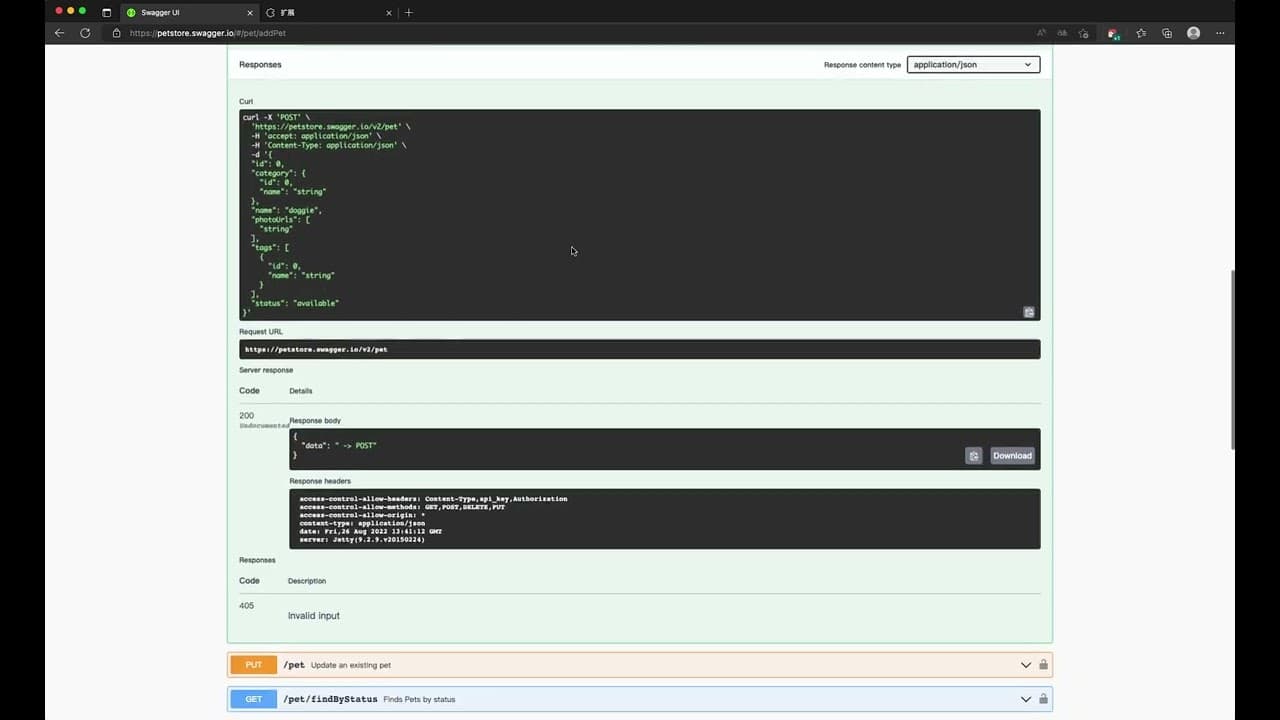This screenshot has height=720, width=1280.
Task: Click the 'Undocumented' label
Action: click(x=264, y=426)
